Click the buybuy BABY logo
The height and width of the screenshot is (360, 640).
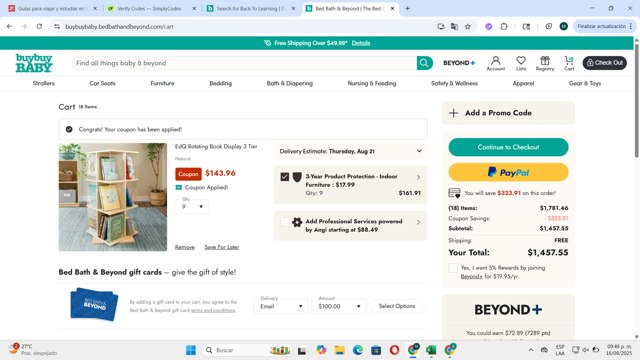coord(34,63)
